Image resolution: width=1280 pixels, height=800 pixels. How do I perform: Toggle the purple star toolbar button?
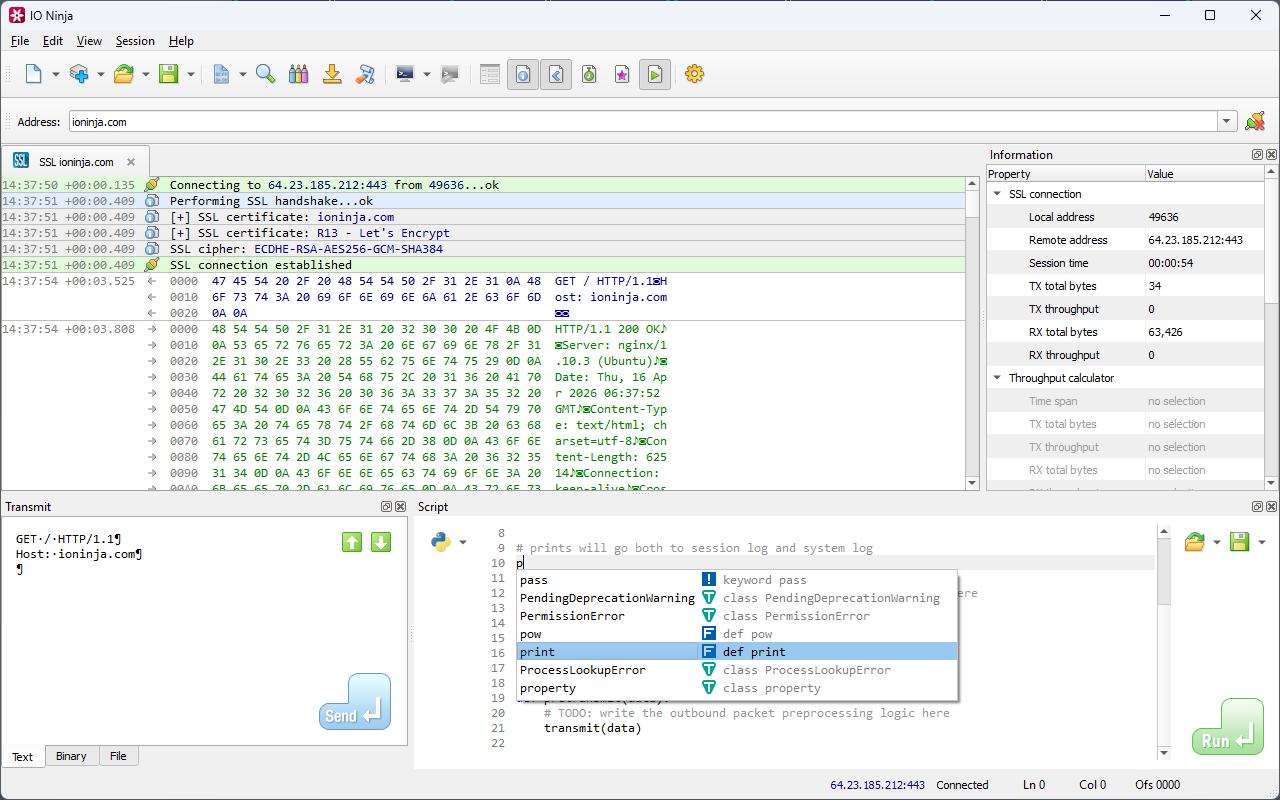tap(622, 74)
